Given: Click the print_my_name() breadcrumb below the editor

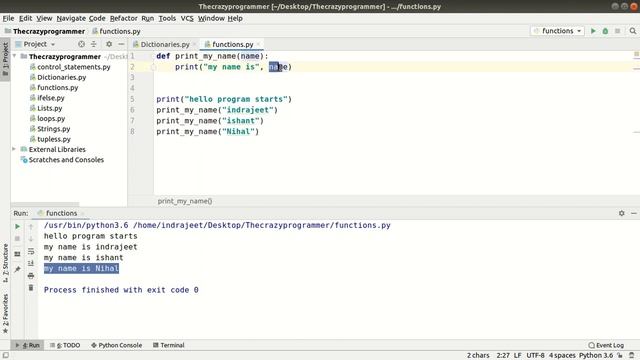Looking at the screenshot, I should [x=185, y=201].
